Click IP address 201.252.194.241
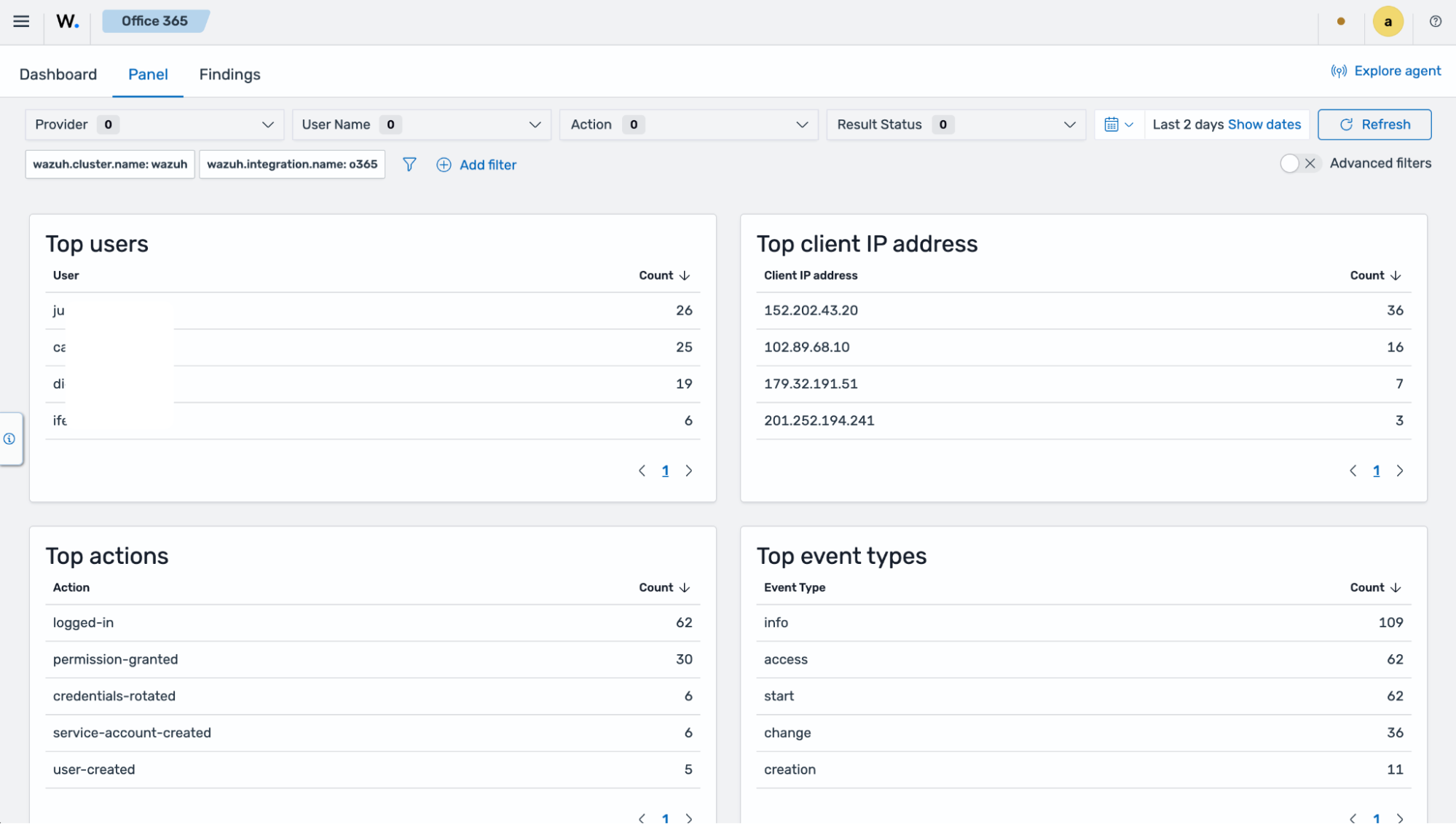 [x=819, y=420]
